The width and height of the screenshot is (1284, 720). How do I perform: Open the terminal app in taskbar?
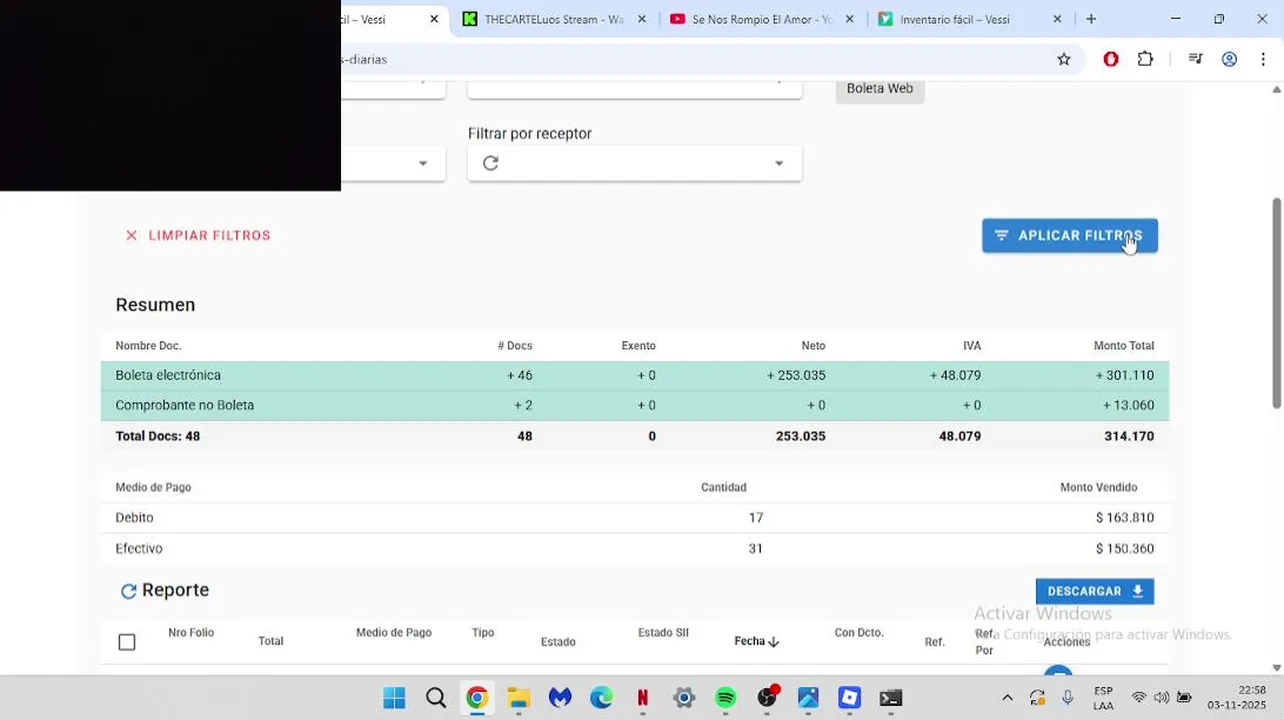tap(891, 698)
